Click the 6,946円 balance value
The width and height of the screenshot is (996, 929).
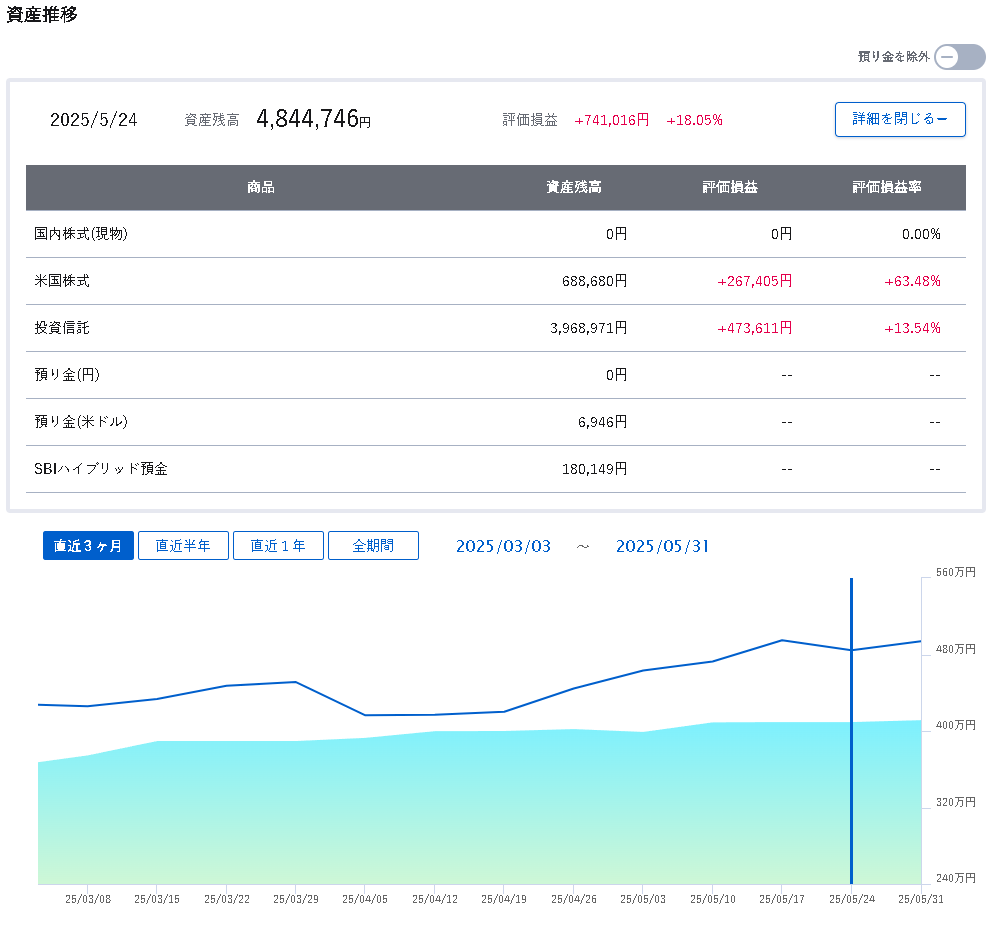602,422
